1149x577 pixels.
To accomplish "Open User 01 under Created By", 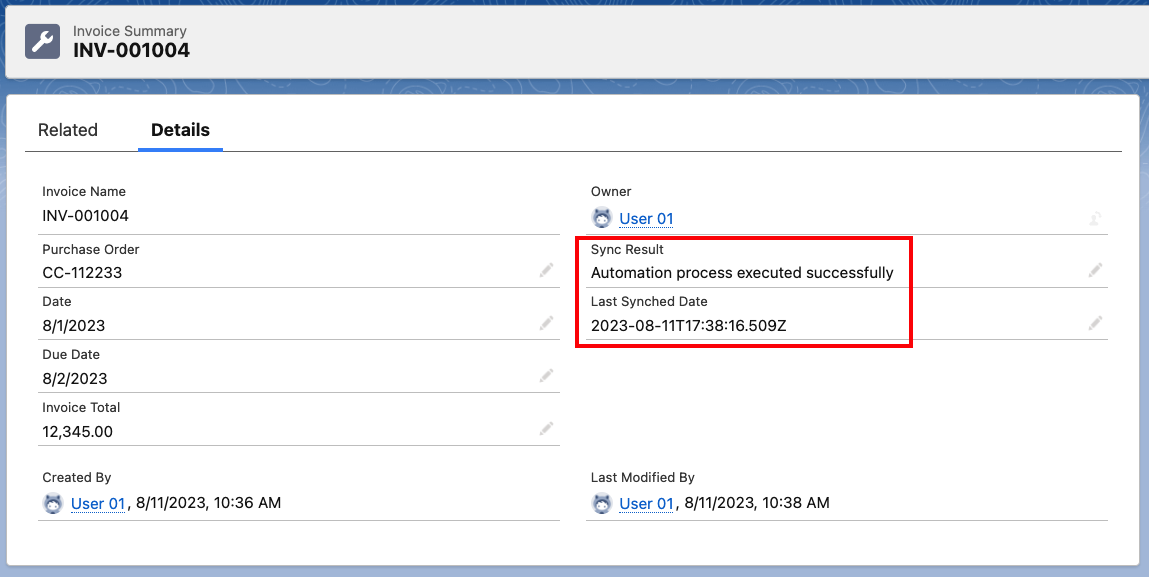I will [97, 504].
